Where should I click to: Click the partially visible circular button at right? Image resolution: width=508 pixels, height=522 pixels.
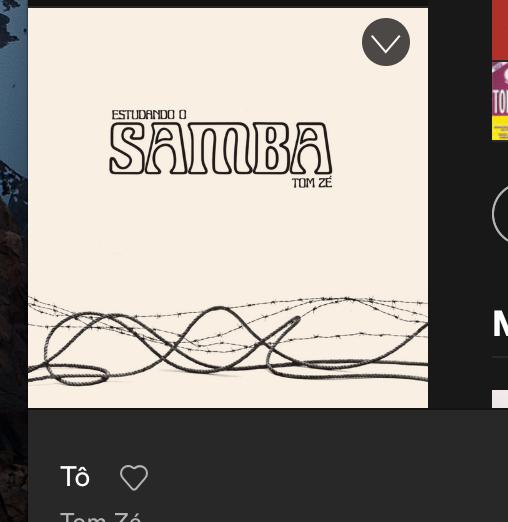500,214
